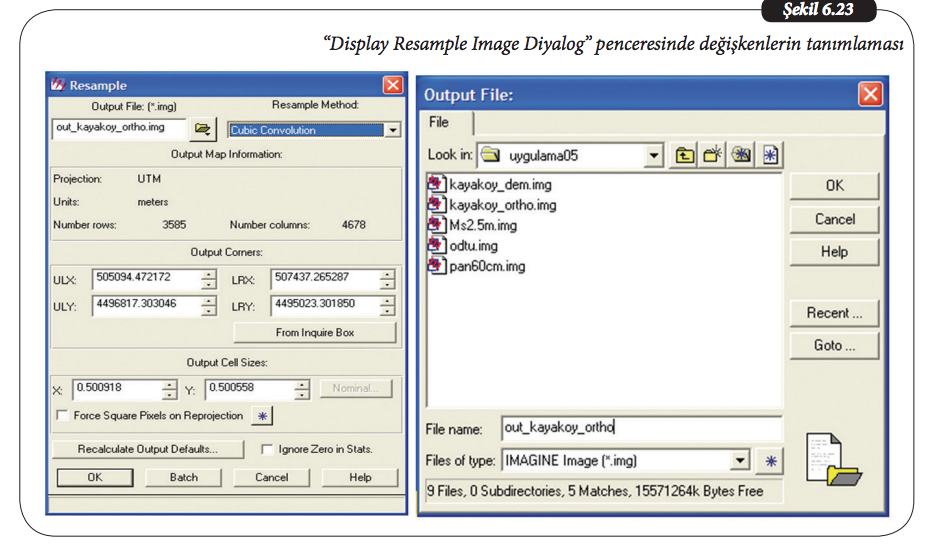
Task: Increase ULX value with stepper arrow
Action: point(208,275)
